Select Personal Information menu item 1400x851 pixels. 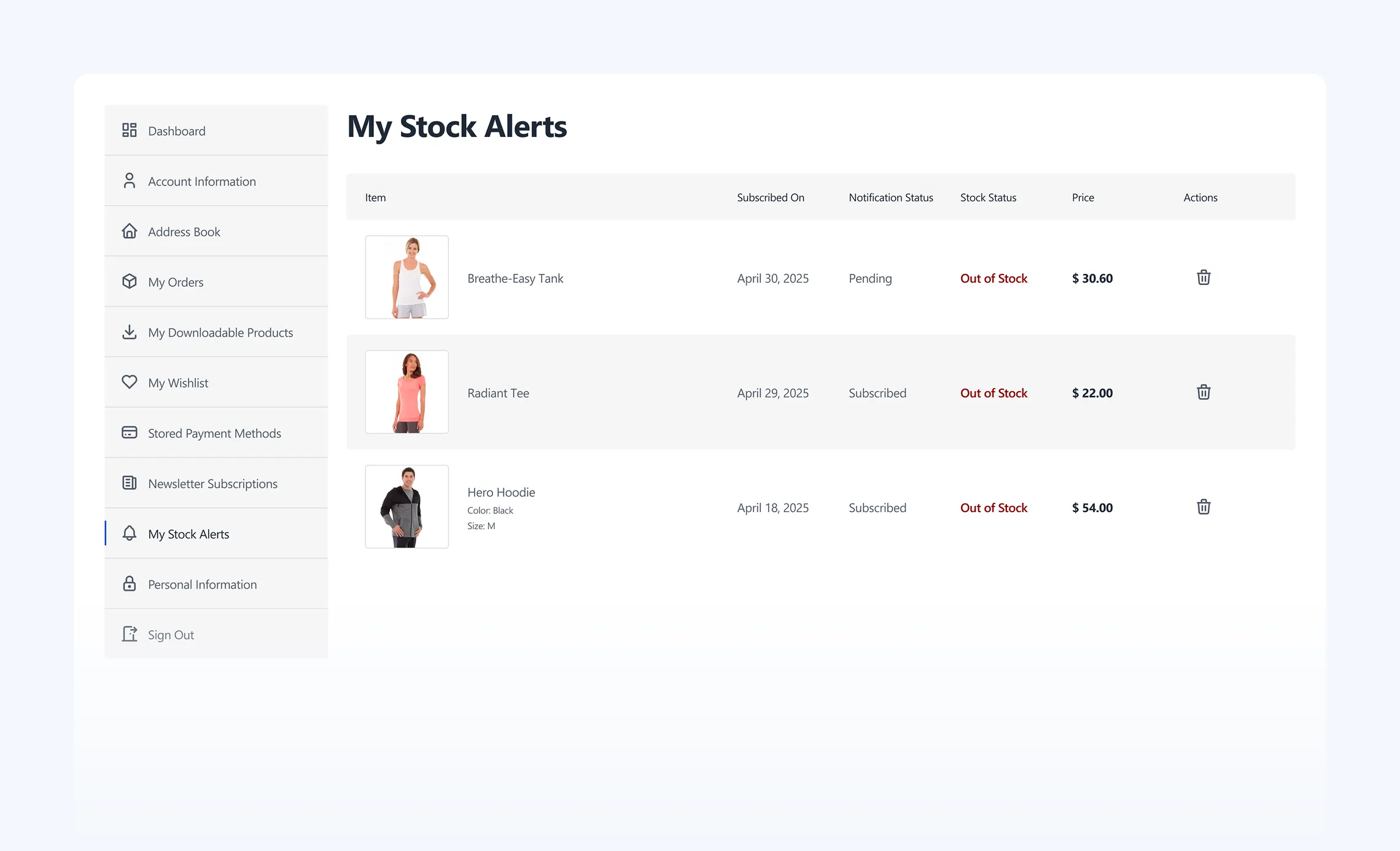202,585
